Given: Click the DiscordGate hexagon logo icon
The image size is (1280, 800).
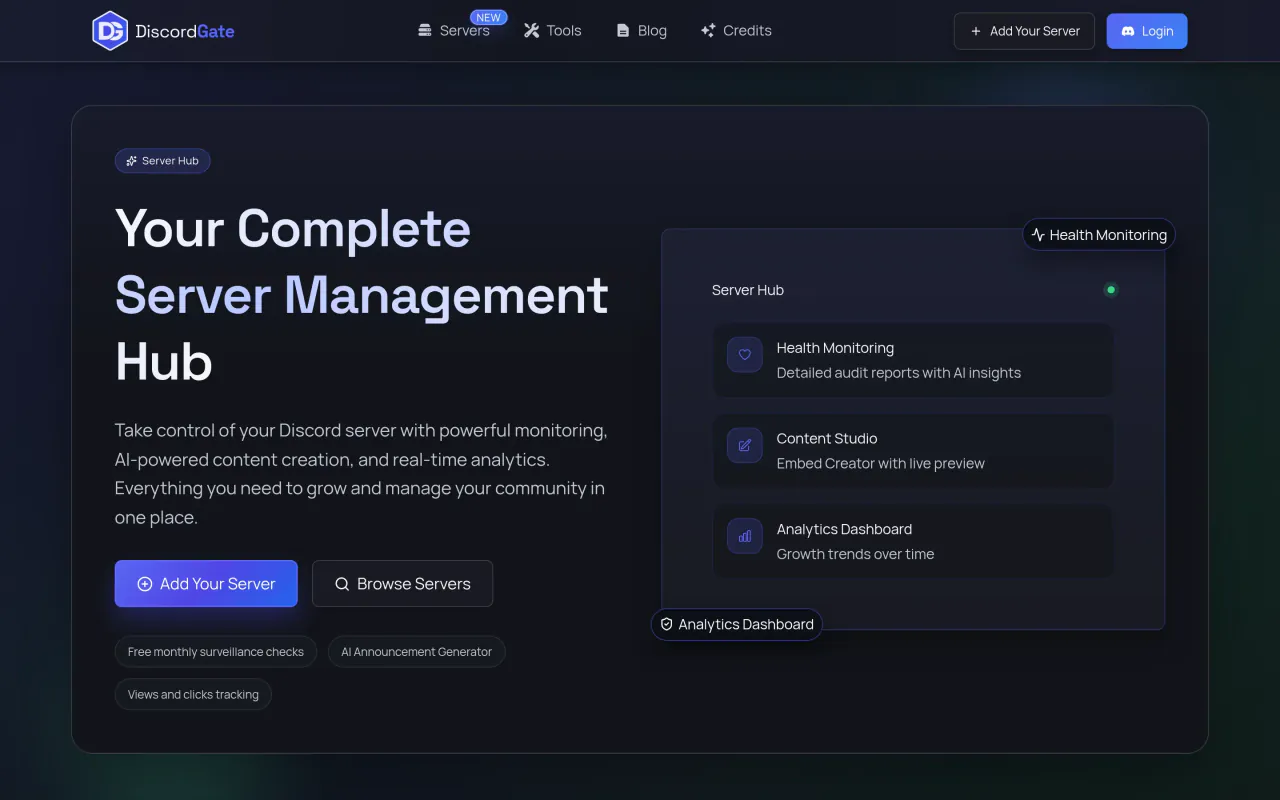Looking at the screenshot, I should [x=110, y=31].
